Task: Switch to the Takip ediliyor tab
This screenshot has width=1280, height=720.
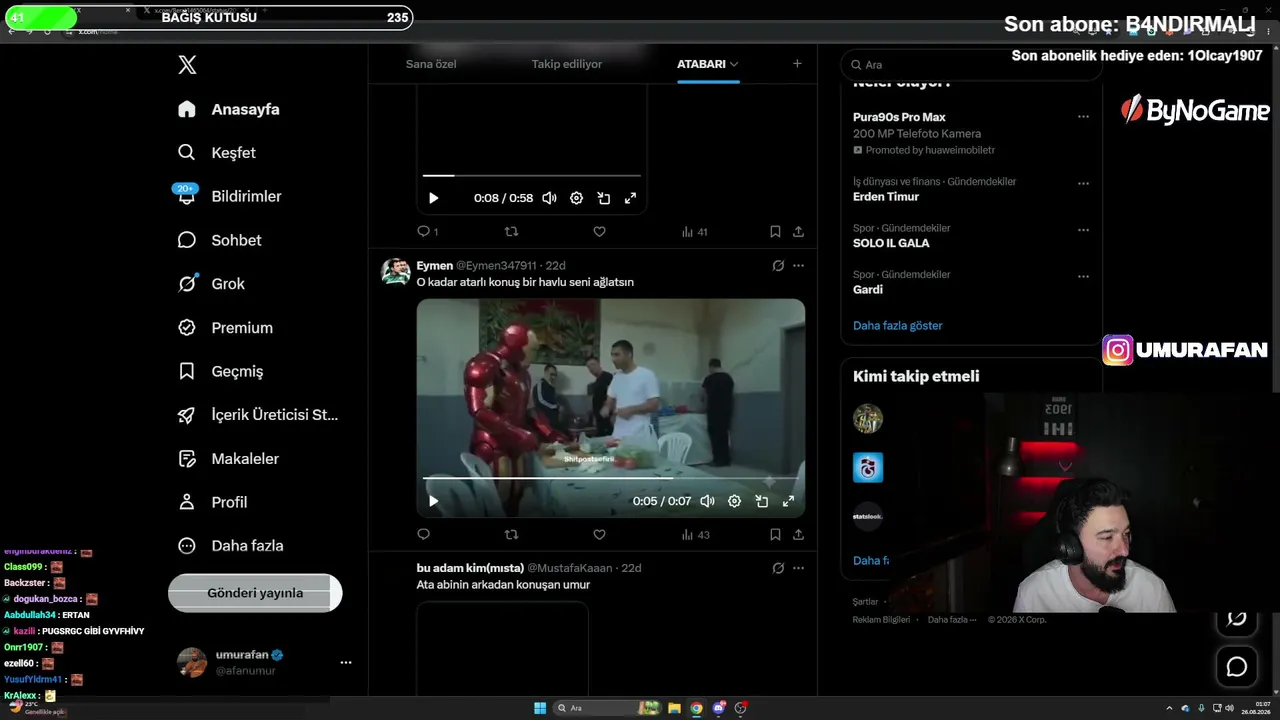Action: tap(567, 64)
